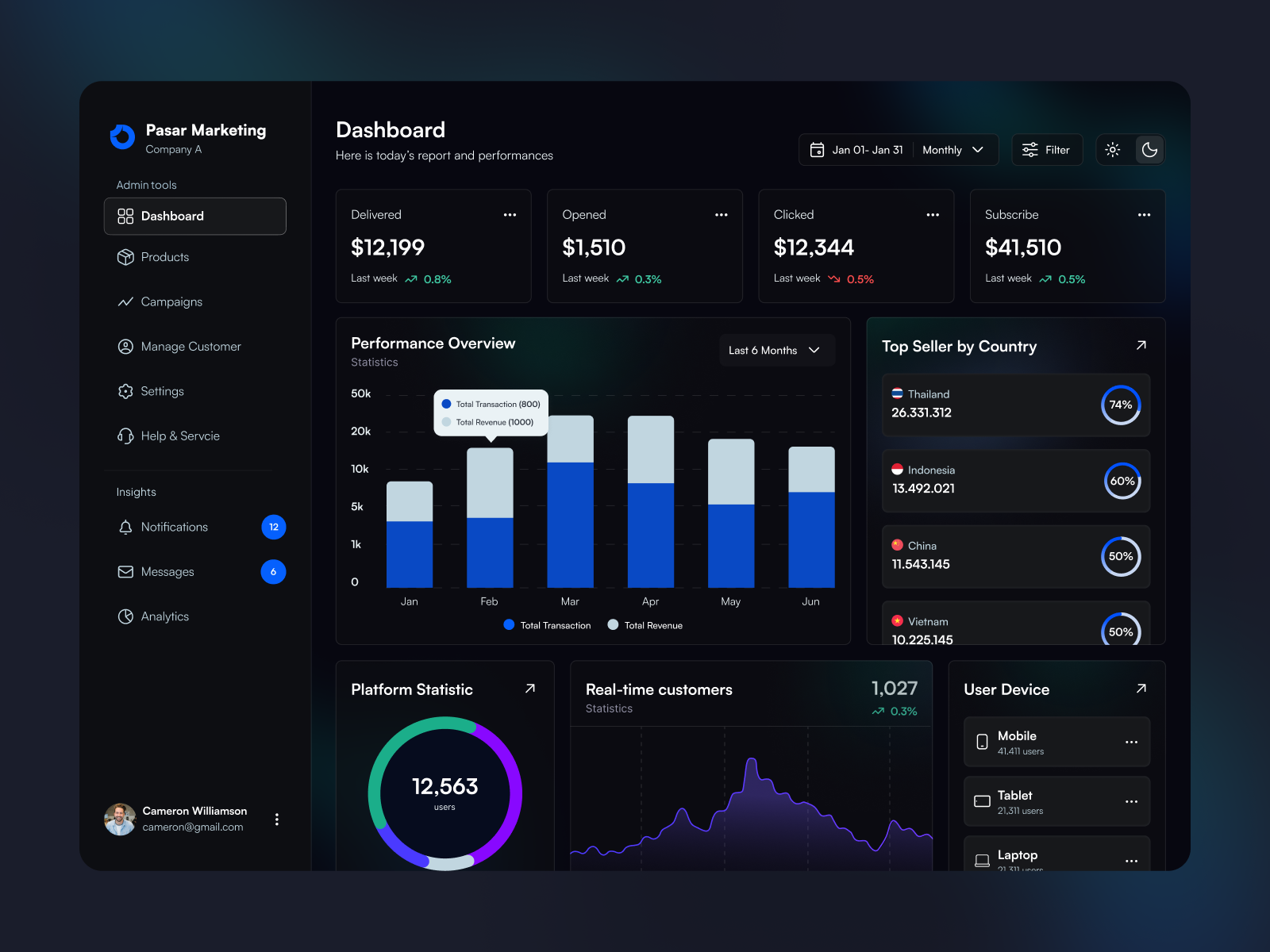Open Top Seller by Country details via arrow link

click(1141, 345)
